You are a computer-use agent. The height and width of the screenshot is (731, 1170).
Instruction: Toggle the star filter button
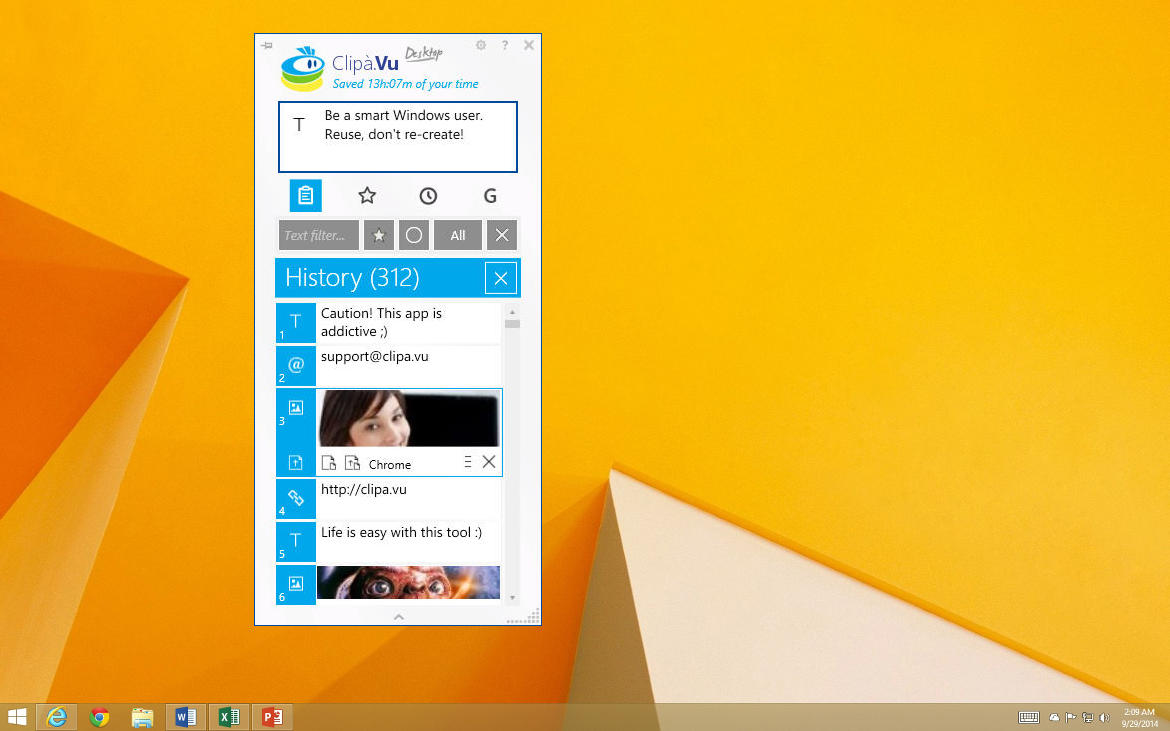pos(378,235)
